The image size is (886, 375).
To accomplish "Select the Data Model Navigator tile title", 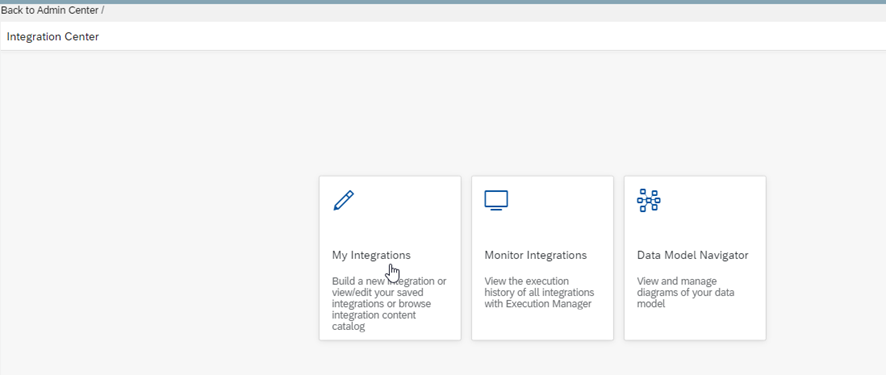I will [693, 255].
